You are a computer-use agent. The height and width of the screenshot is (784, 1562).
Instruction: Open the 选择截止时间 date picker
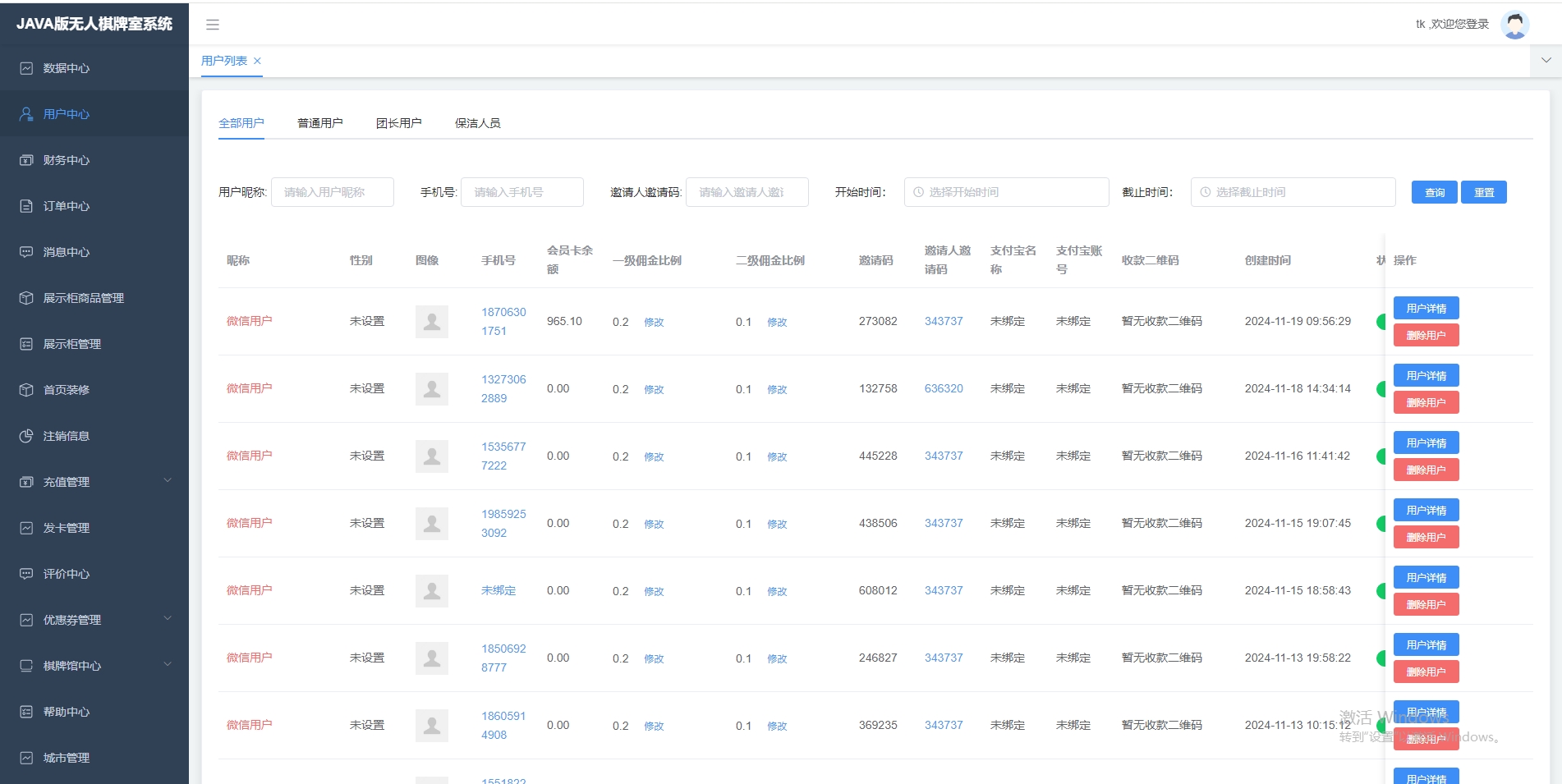coord(1293,192)
